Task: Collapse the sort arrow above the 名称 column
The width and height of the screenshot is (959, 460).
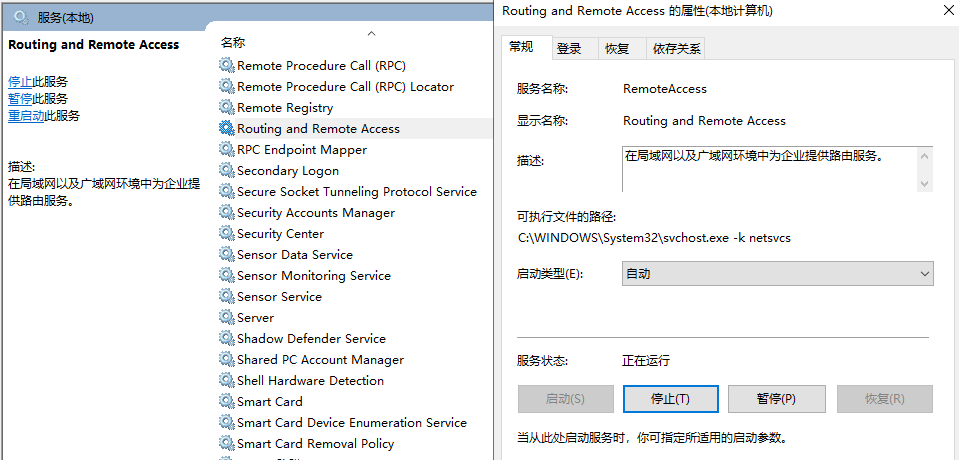Action: point(372,33)
